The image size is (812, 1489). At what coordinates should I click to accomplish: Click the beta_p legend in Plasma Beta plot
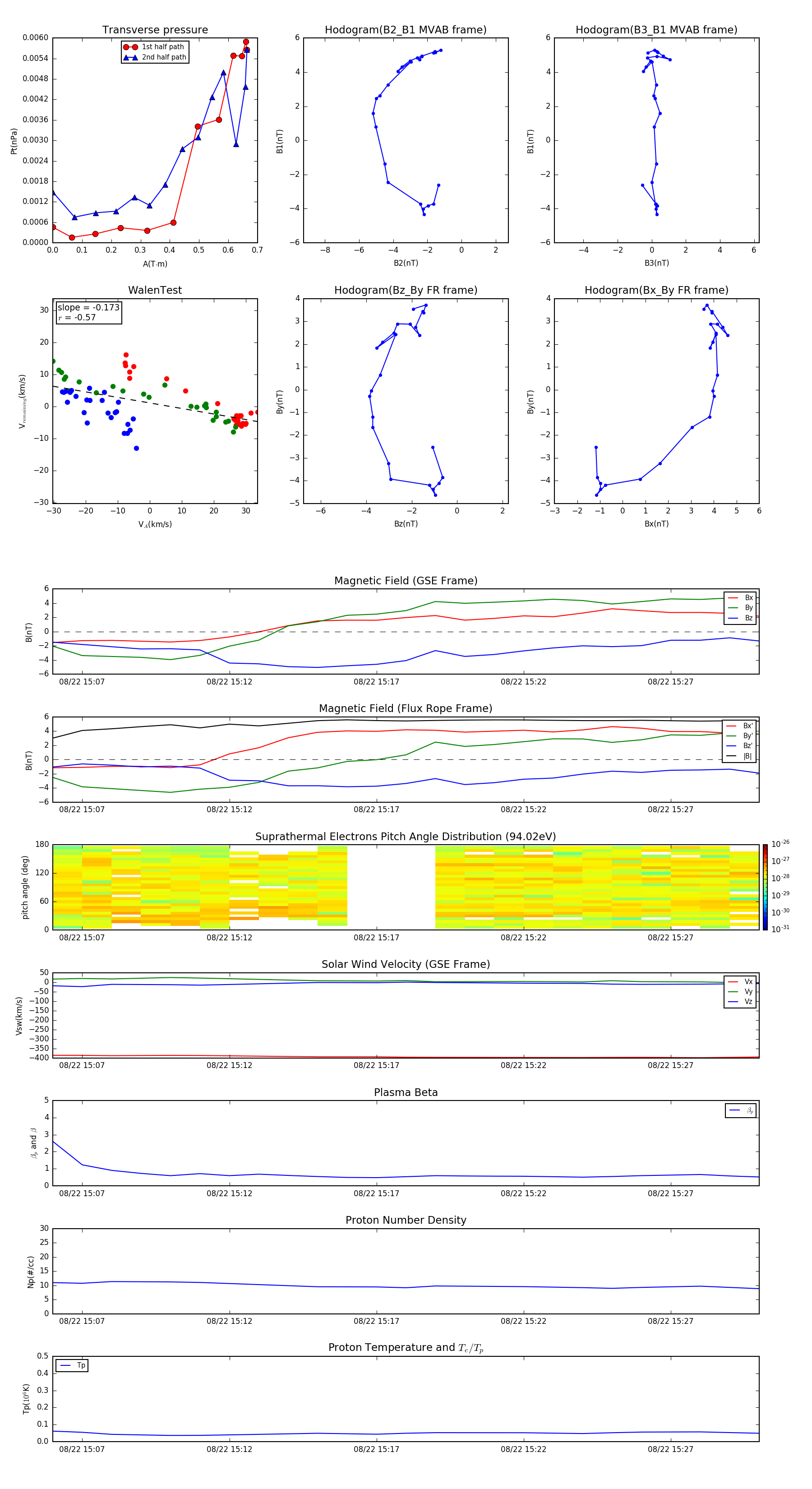pos(740,1110)
